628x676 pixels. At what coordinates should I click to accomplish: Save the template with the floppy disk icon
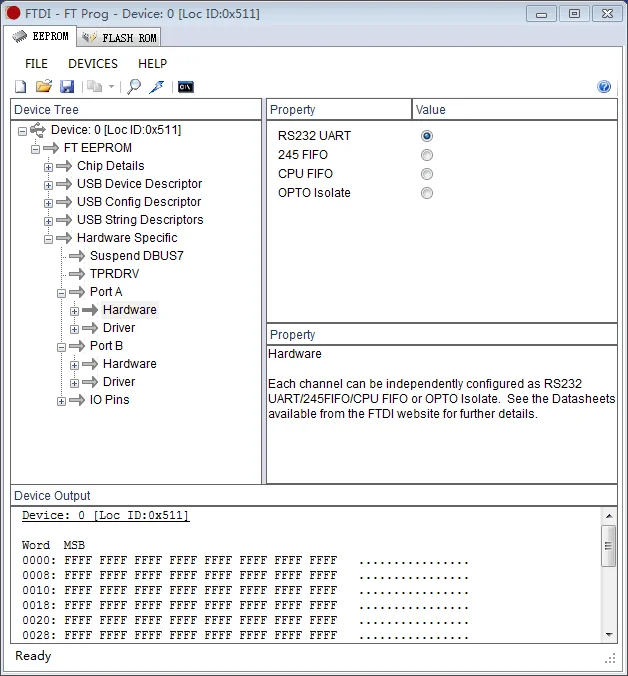67,87
